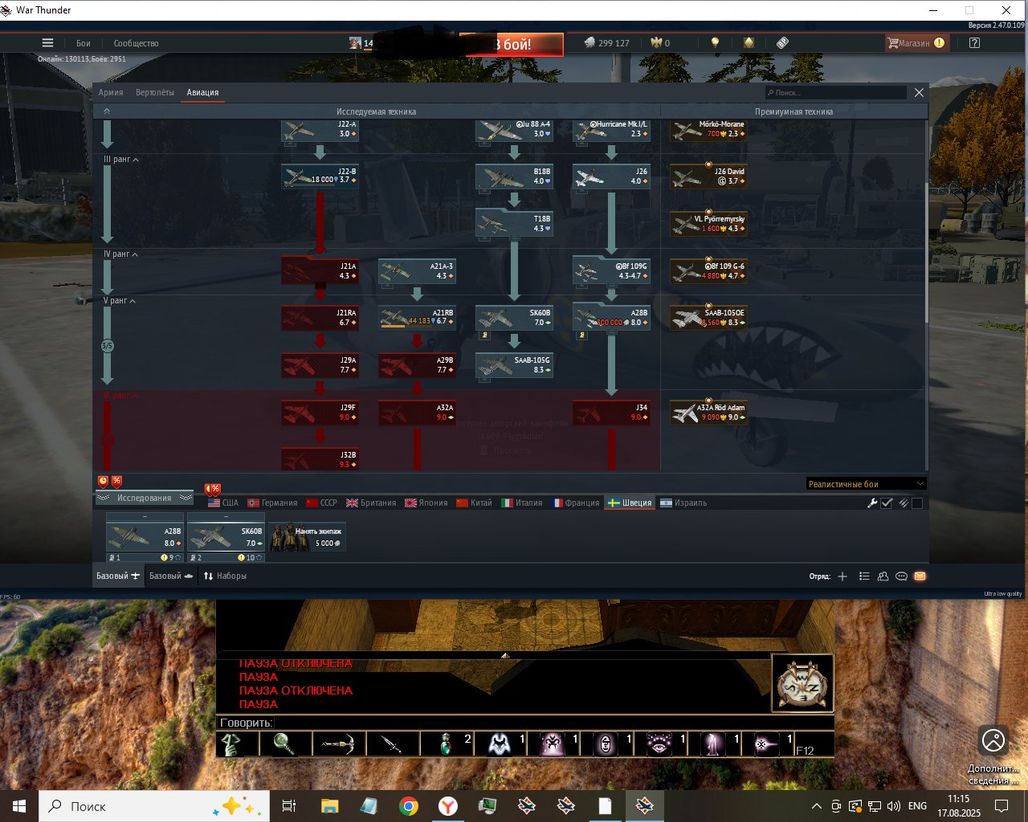Click the Поиск search field in research tree
Image resolution: width=1028 pixels, height=822 pixels.
coord(836,92)
